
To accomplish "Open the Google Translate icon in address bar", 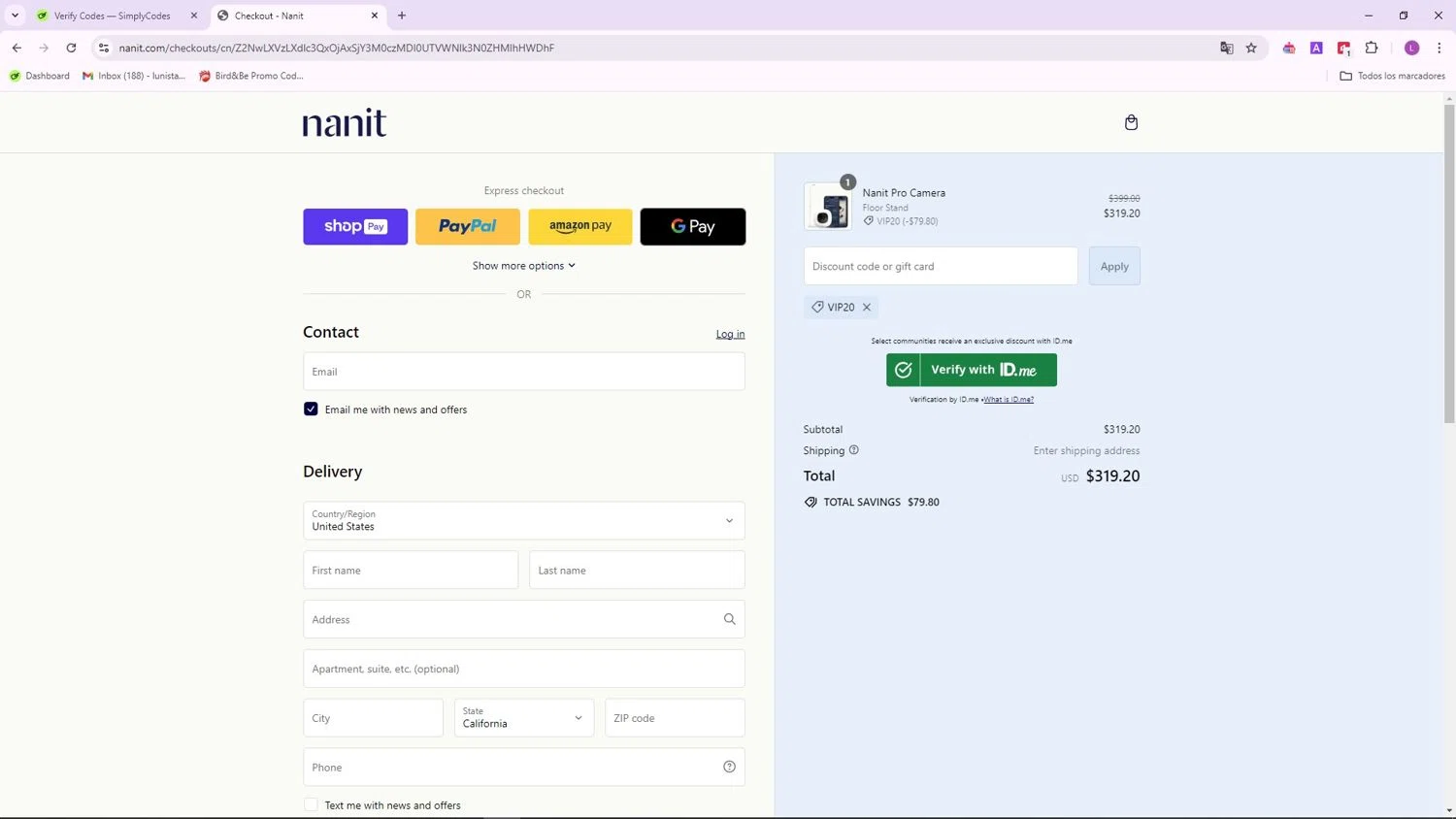I will click(1226, 48).
